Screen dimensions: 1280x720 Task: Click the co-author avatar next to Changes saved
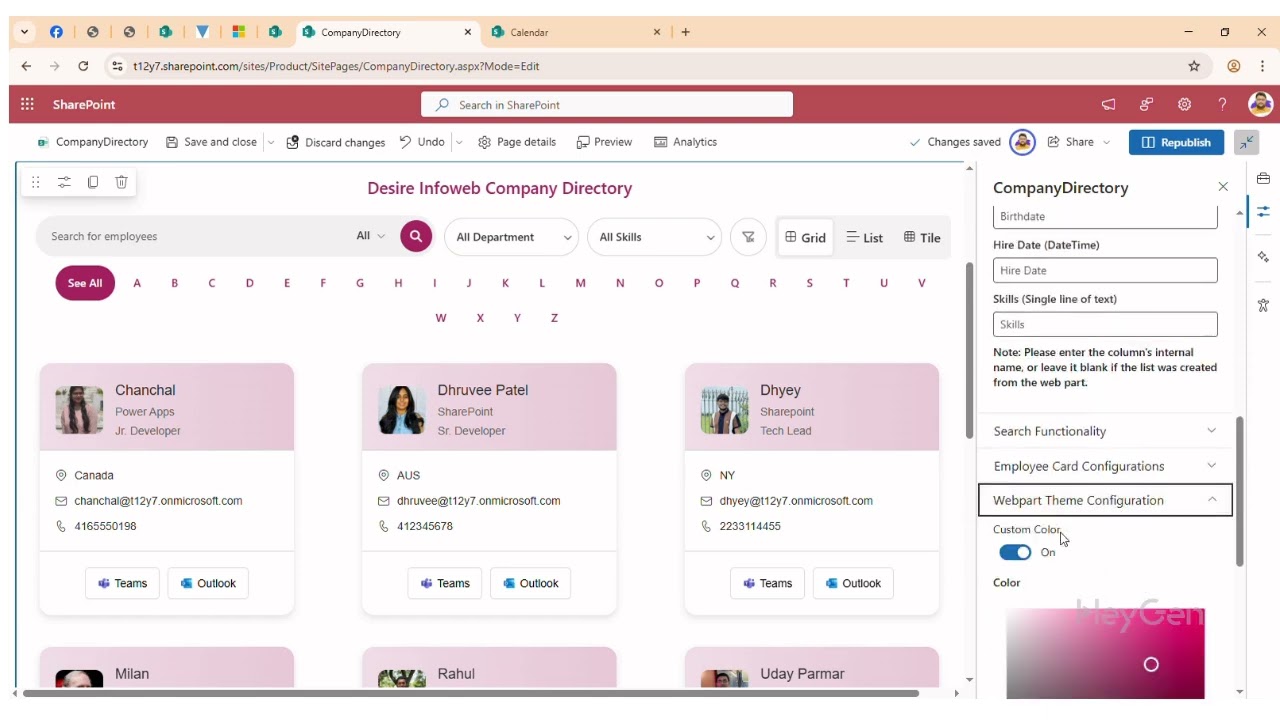point(1022,142)
